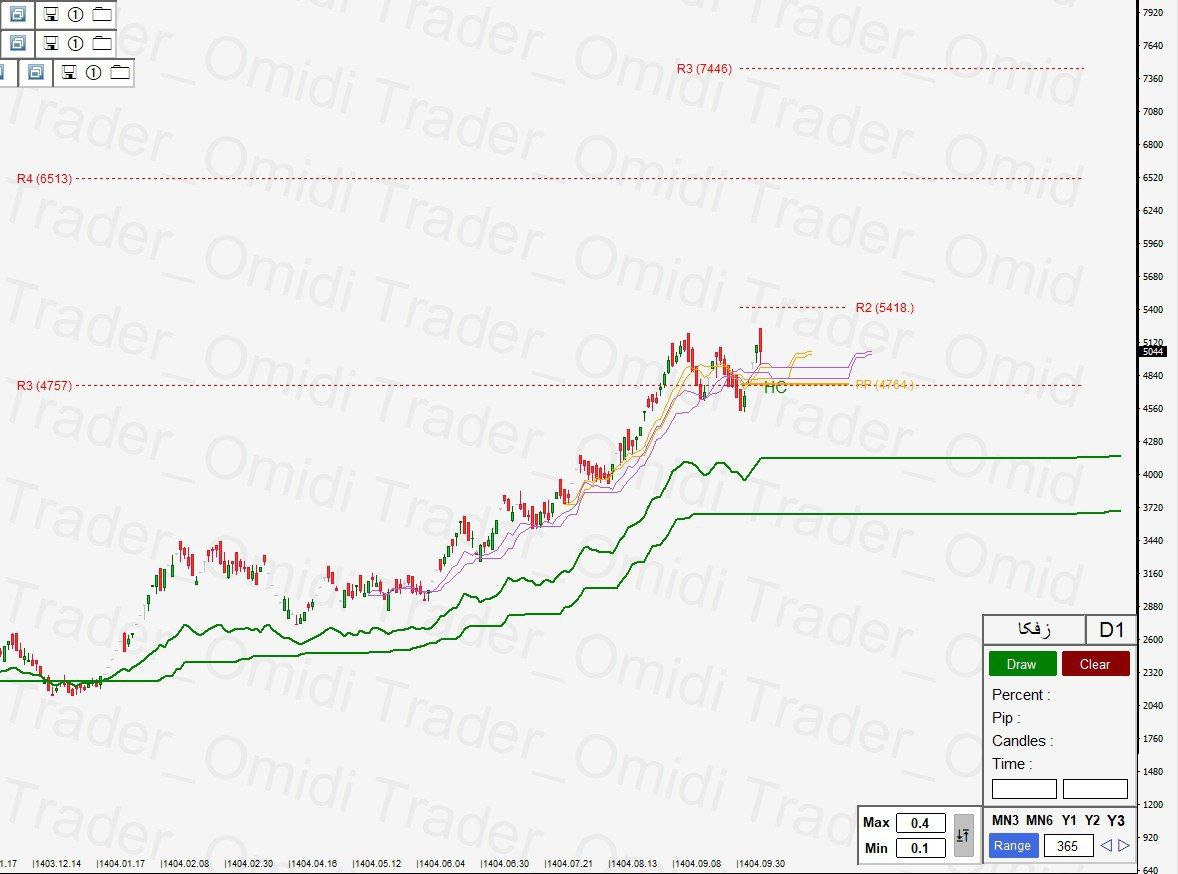Open the folder icon in the top toolbar row
The image size is (1178, 874).
click(x=102, y=15)
